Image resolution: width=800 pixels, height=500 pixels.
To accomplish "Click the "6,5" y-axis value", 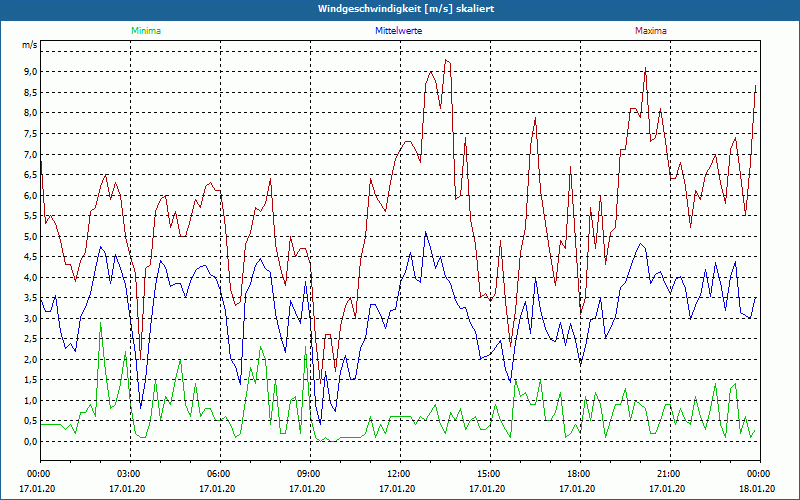I will 31,174.
